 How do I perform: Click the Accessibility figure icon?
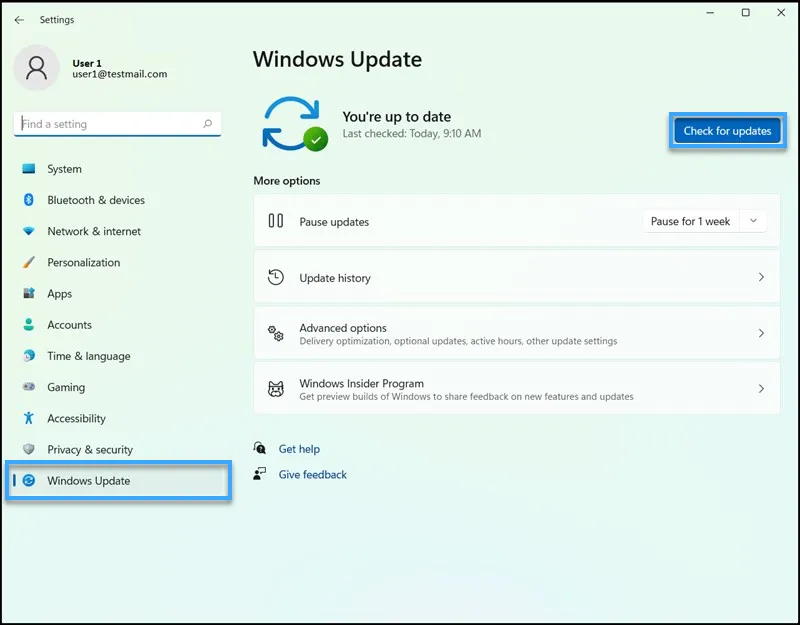(x=29, y=418)
